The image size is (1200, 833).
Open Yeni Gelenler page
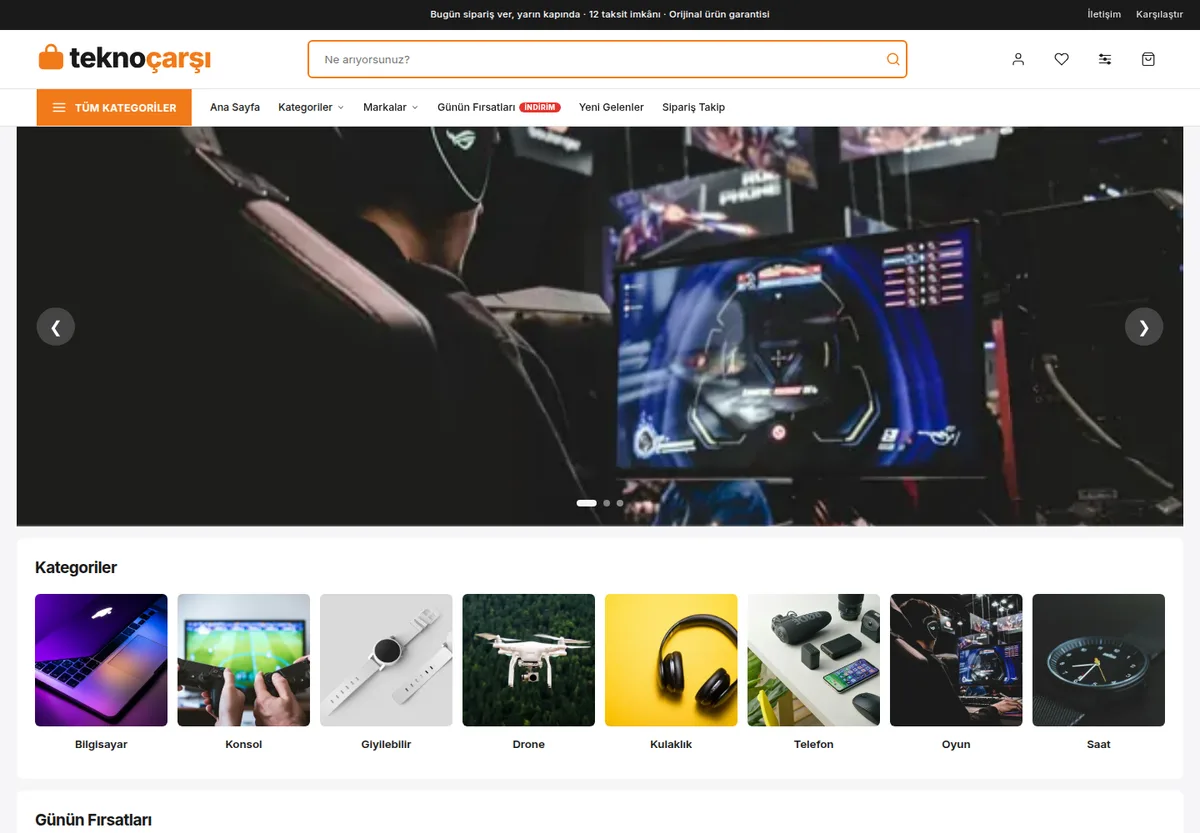pos(611,107)
